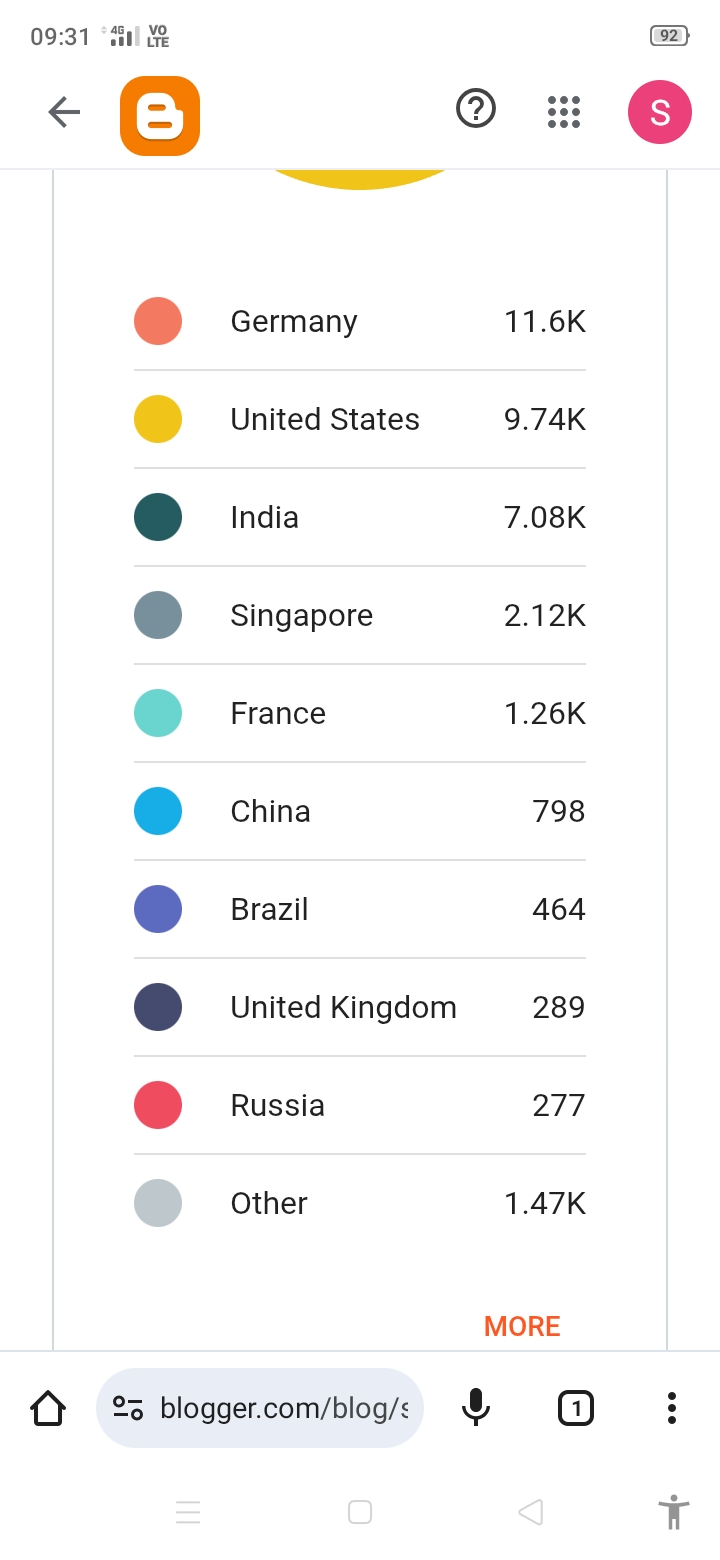The width and height of the screenshot is (720, 1560).
Task: Tap the microphone voice search icon
Action: [x=476, y=1408]
